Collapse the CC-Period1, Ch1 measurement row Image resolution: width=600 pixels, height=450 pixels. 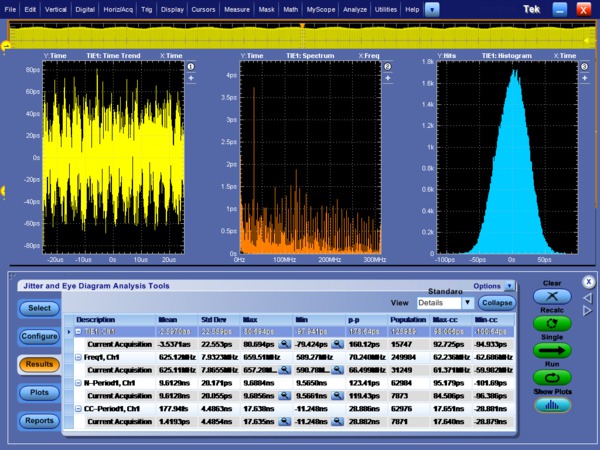79,407
